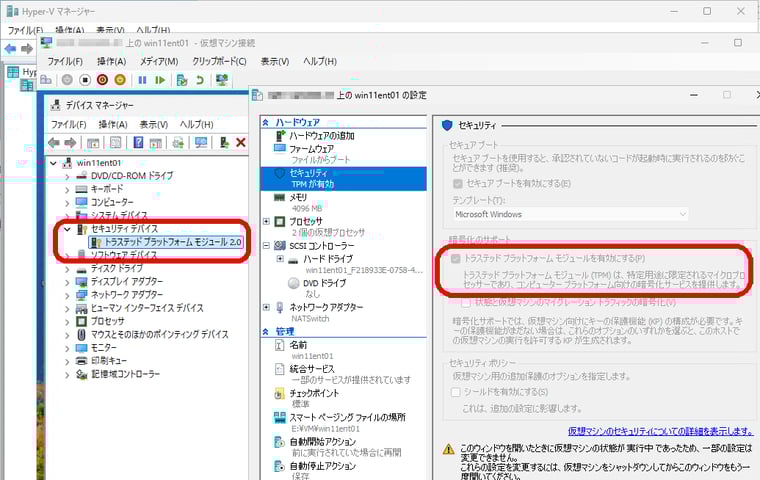Click the green Reset VM icon
Viewport: 760px width, 480px height.
160,80
